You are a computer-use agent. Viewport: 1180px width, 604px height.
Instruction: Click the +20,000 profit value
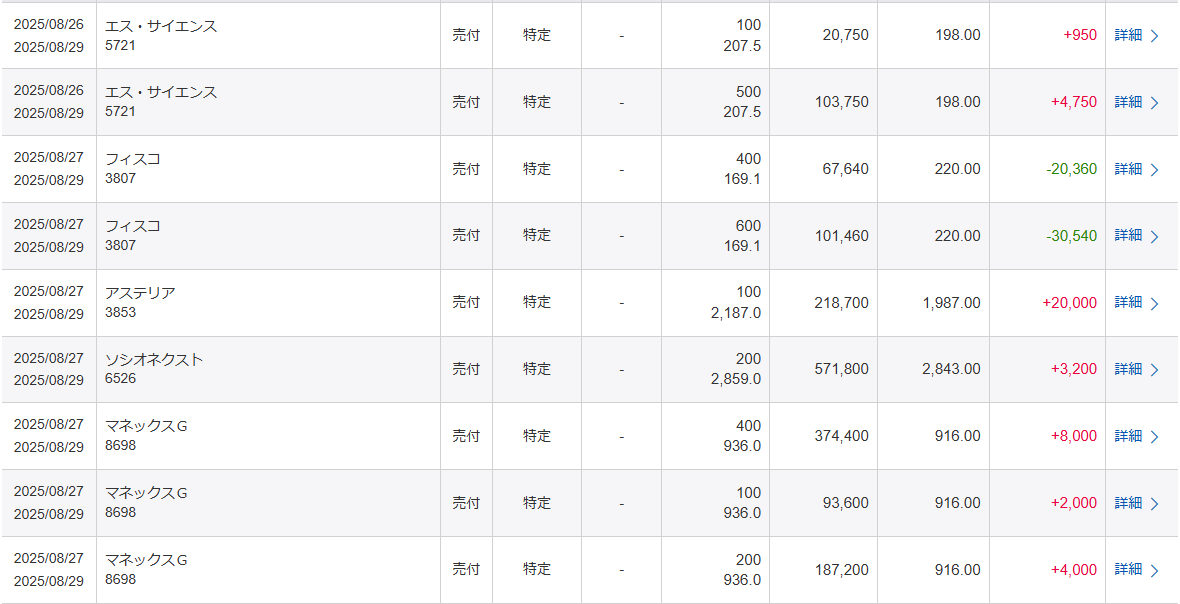coord(1069,302)
